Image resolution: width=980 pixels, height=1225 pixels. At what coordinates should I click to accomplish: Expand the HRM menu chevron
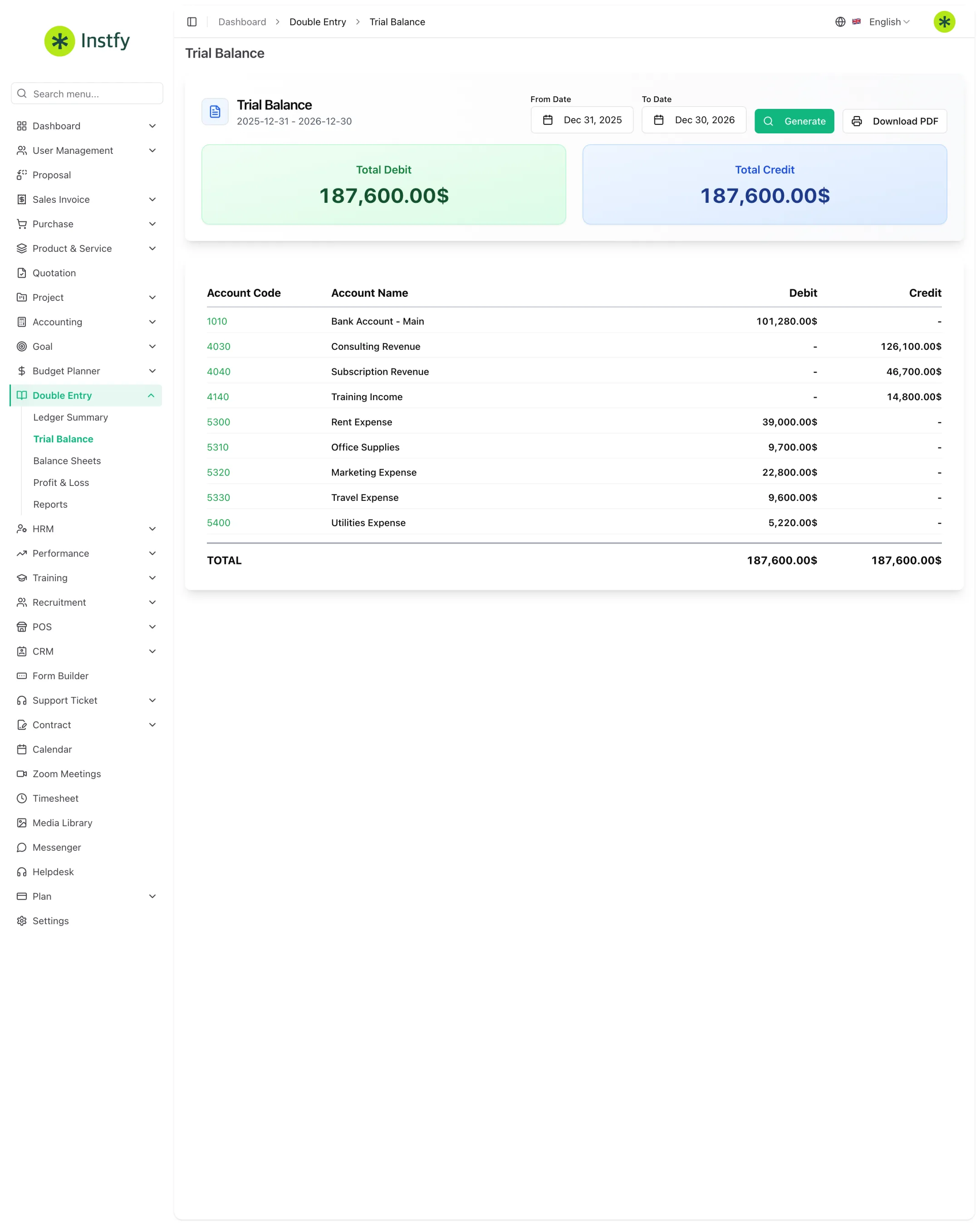152,529
